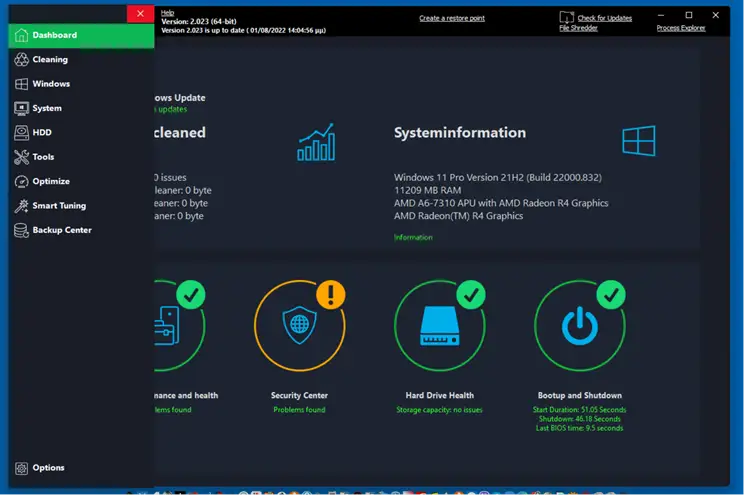The width and height of the screenshot is (744, 495).
Task: Click the Bootup and Shutdown label
Action: [x=580, y=395]
